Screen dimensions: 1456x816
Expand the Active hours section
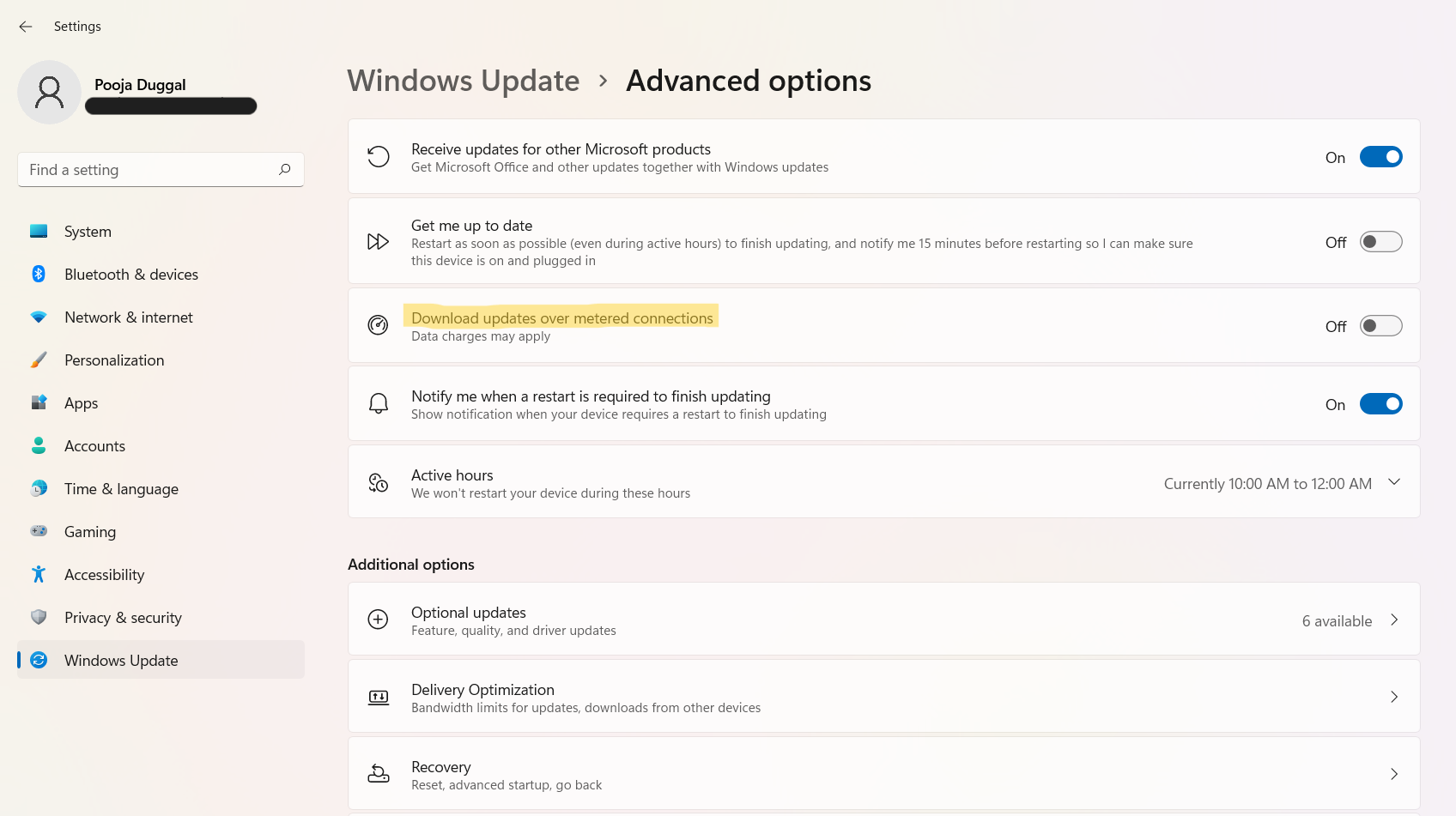point(1394,482)
